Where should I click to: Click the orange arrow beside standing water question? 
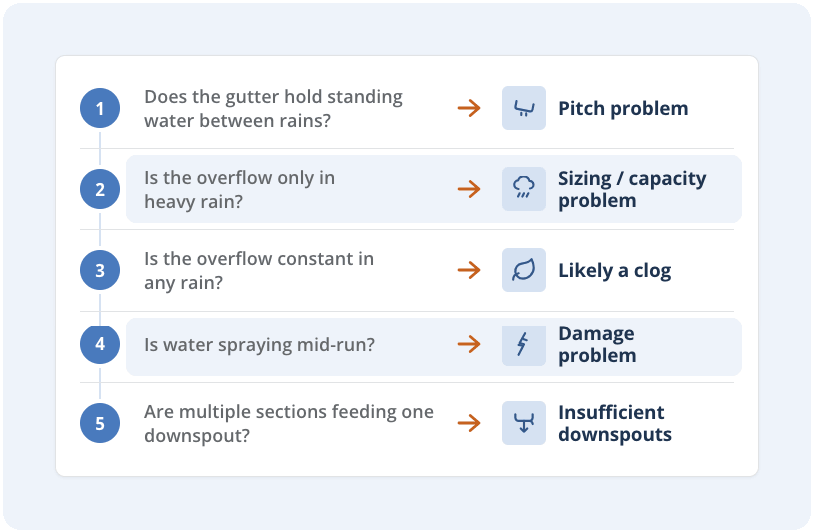[469, 108]
